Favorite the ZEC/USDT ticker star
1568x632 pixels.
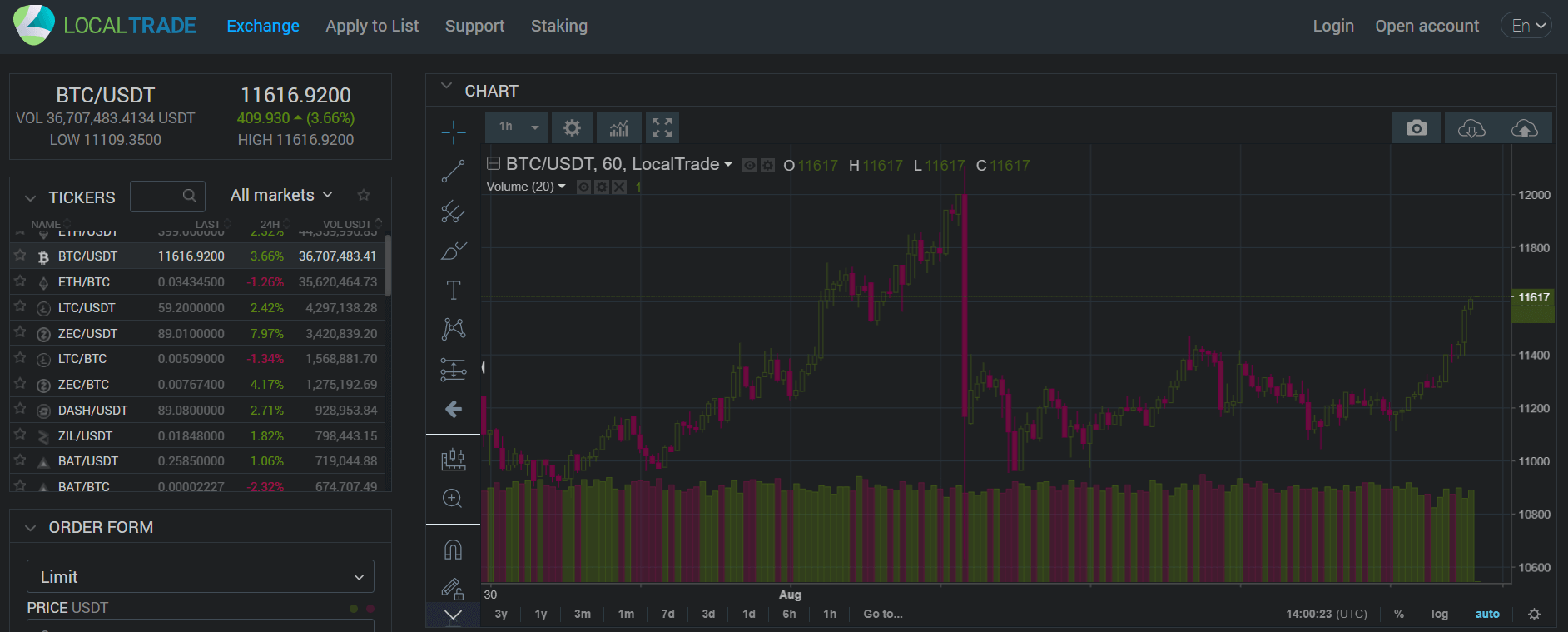pyautogui.click(x=20, y=332)
